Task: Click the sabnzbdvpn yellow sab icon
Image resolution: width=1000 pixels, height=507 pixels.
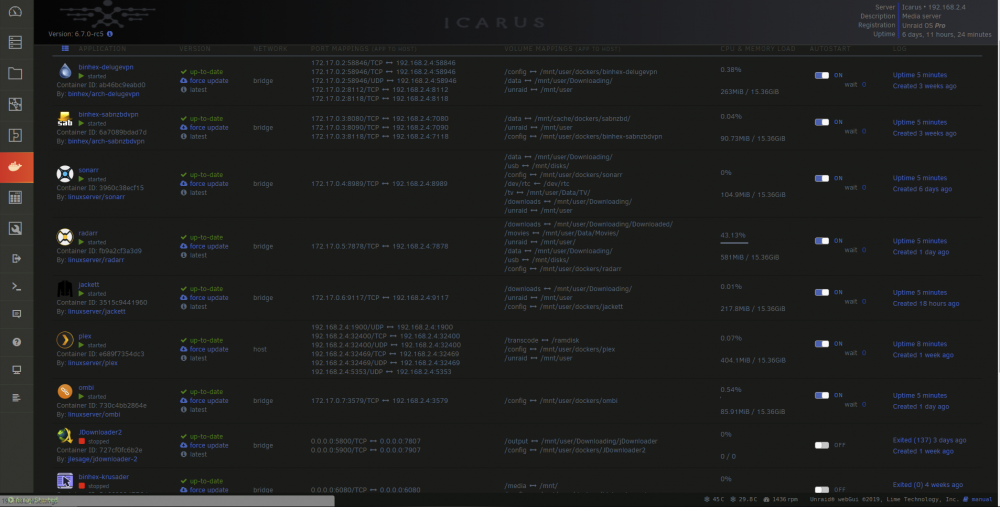Action: coord(65,118)
